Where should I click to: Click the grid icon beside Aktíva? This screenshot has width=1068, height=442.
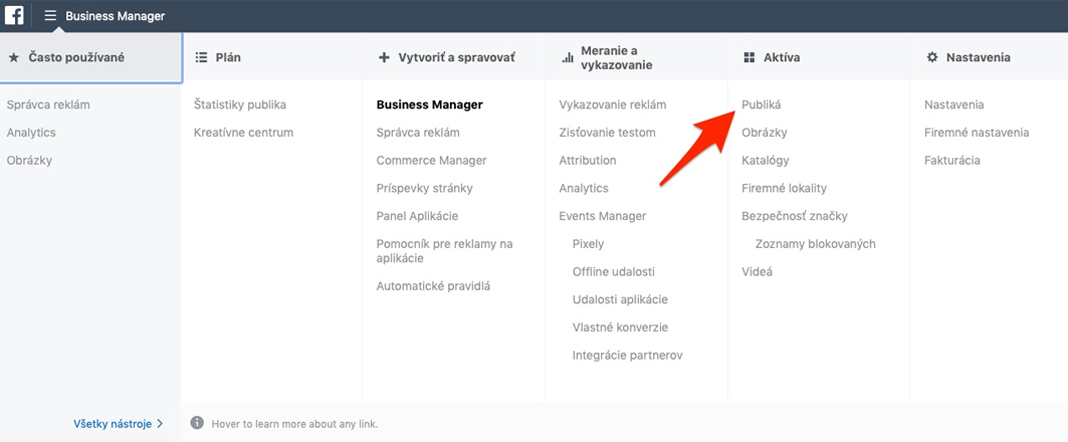coord(749,58)
